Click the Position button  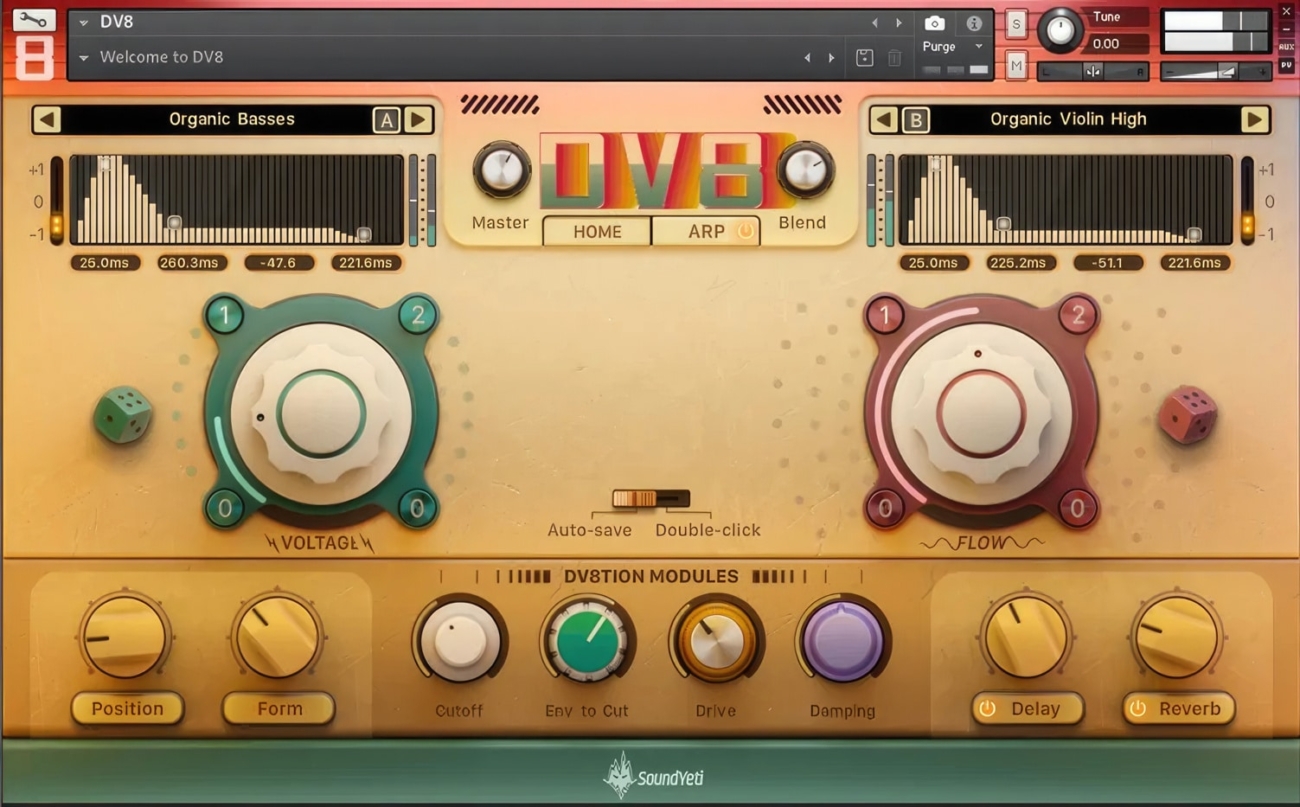127,709
